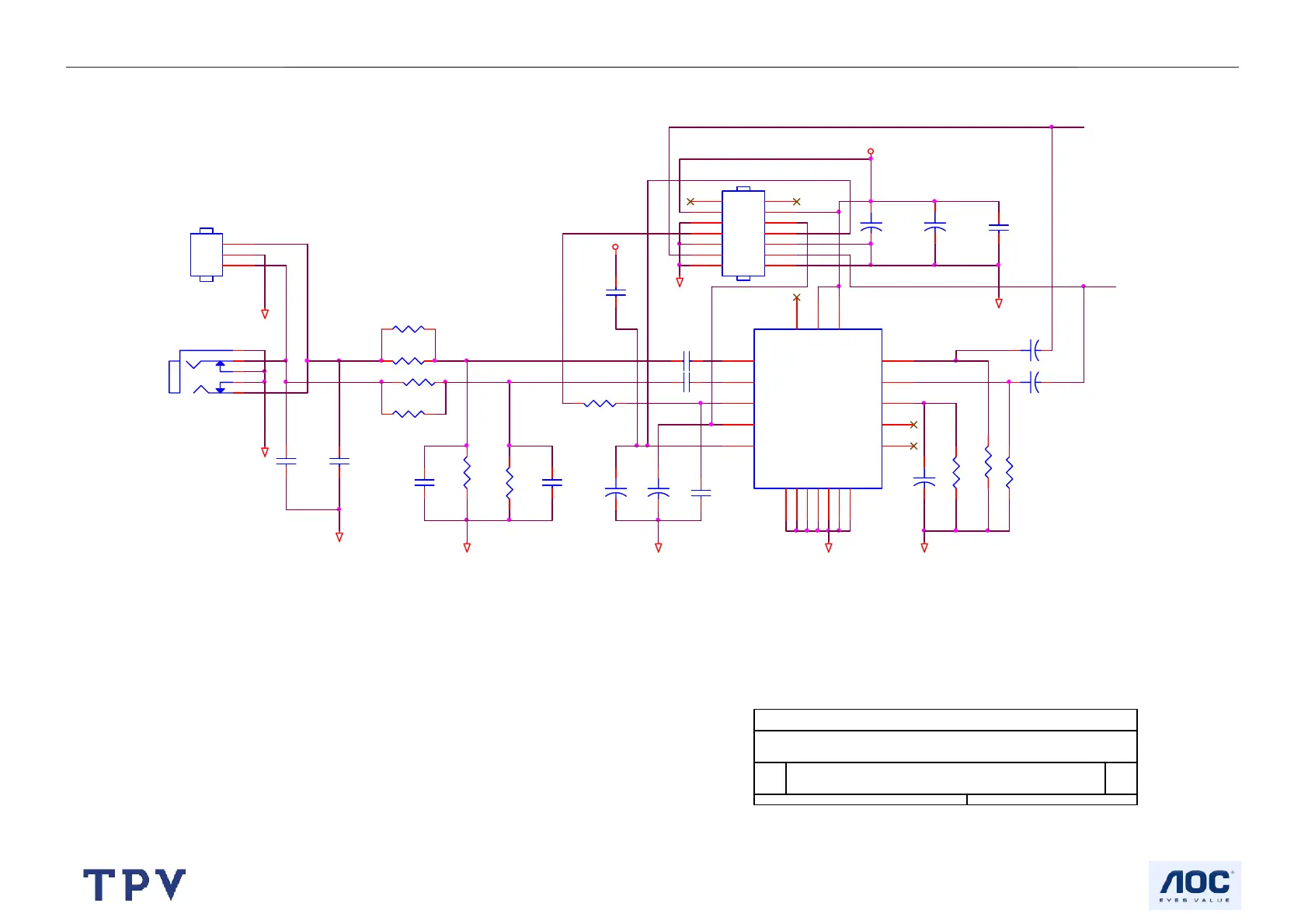Viewport: 1308px width, 924px height.
Task: Select the large IC block in the schematic
Action: pyautogui.click(x=818, y=409)
